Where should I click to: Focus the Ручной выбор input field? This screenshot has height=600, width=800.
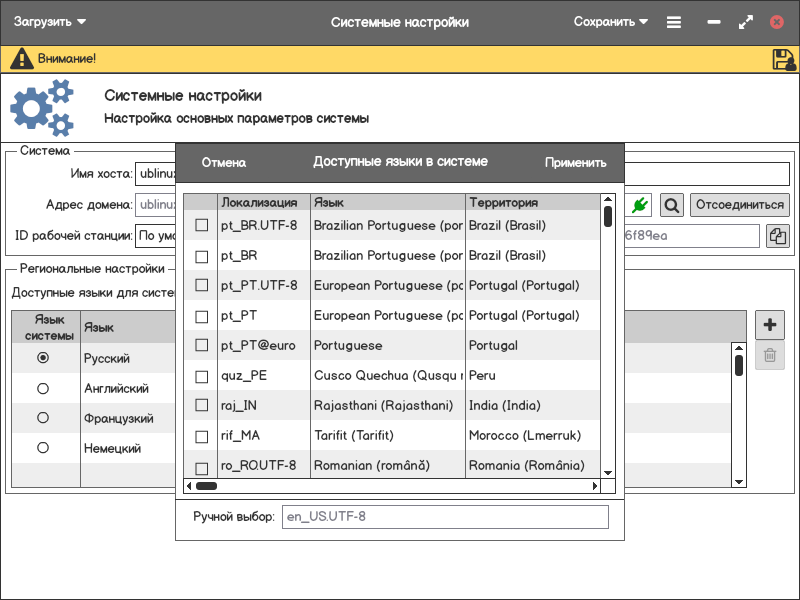444,517
